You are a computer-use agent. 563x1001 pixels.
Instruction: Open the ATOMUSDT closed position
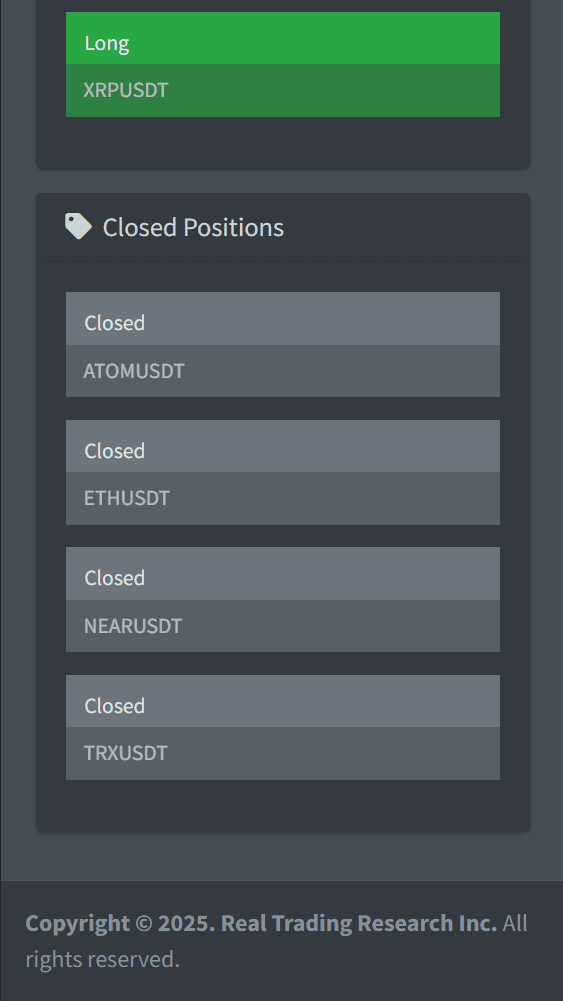[x=283, y=371]
